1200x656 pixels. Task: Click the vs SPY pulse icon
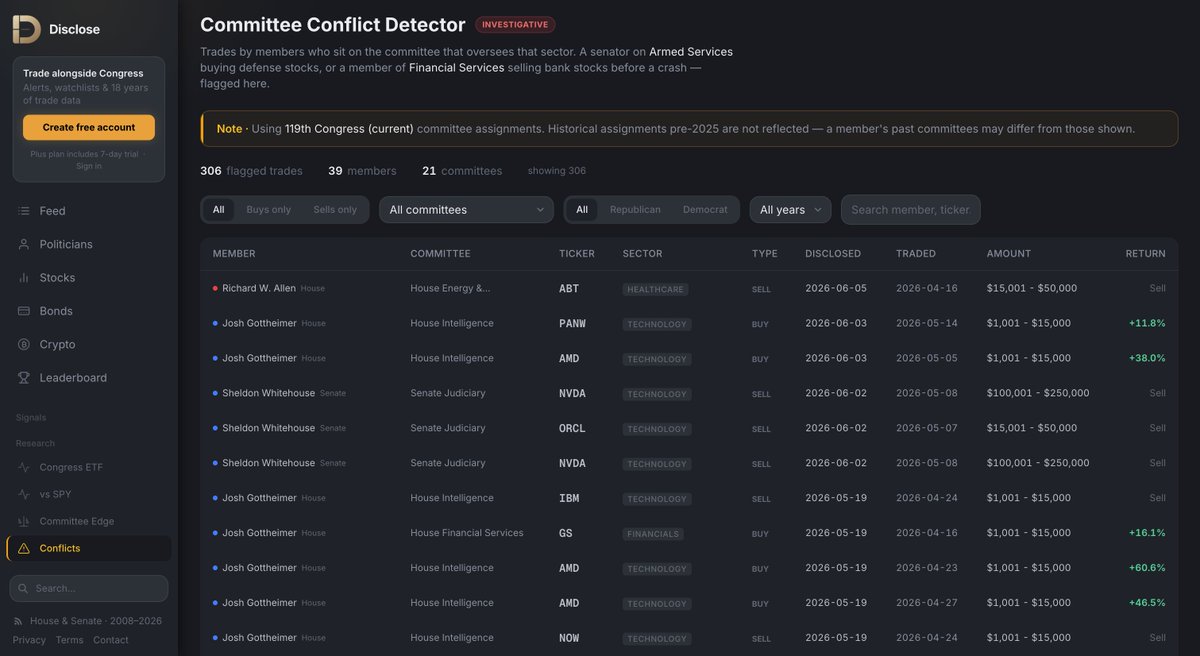(24, 494)
